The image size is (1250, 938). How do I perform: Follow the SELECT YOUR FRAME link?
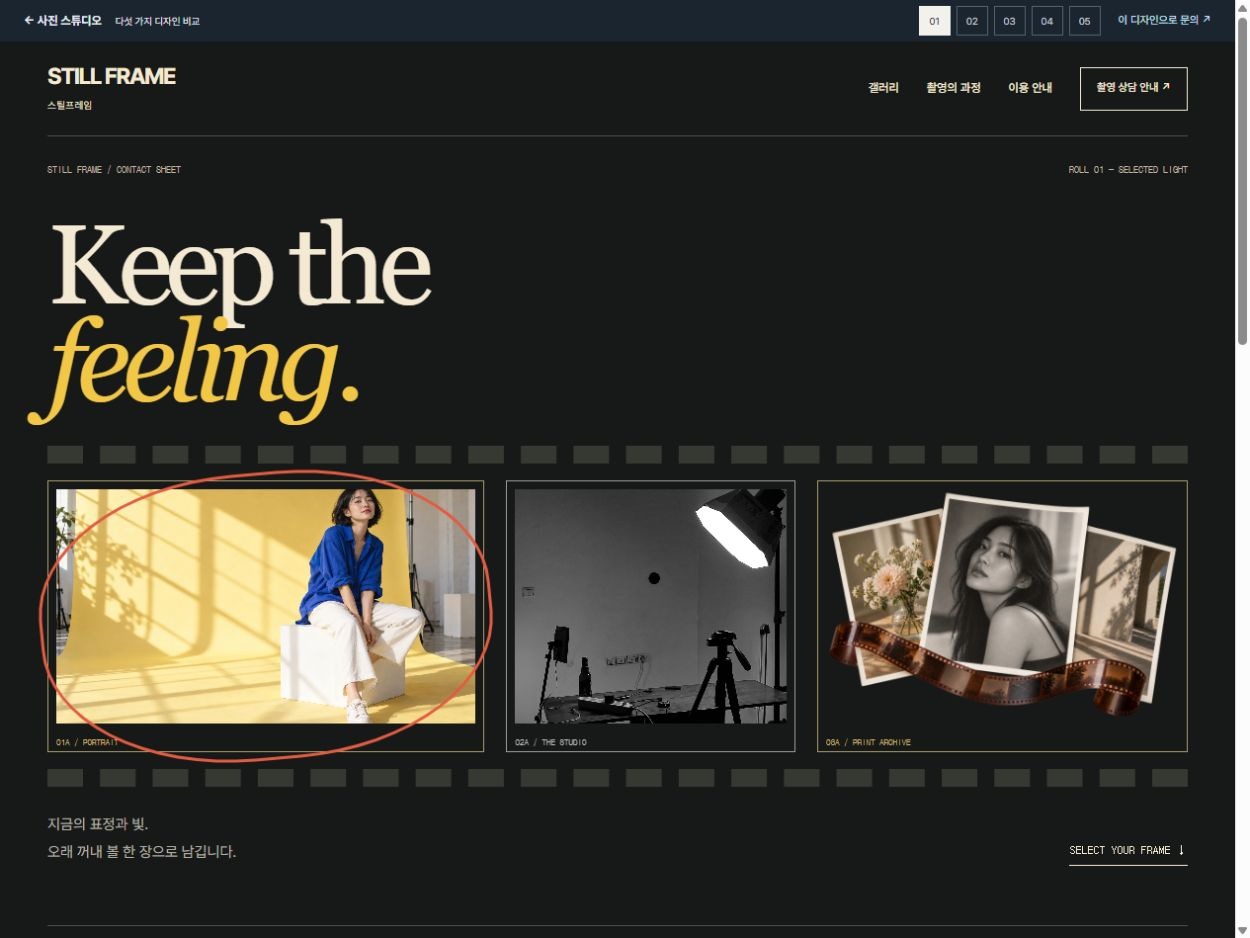[1128, 851]
